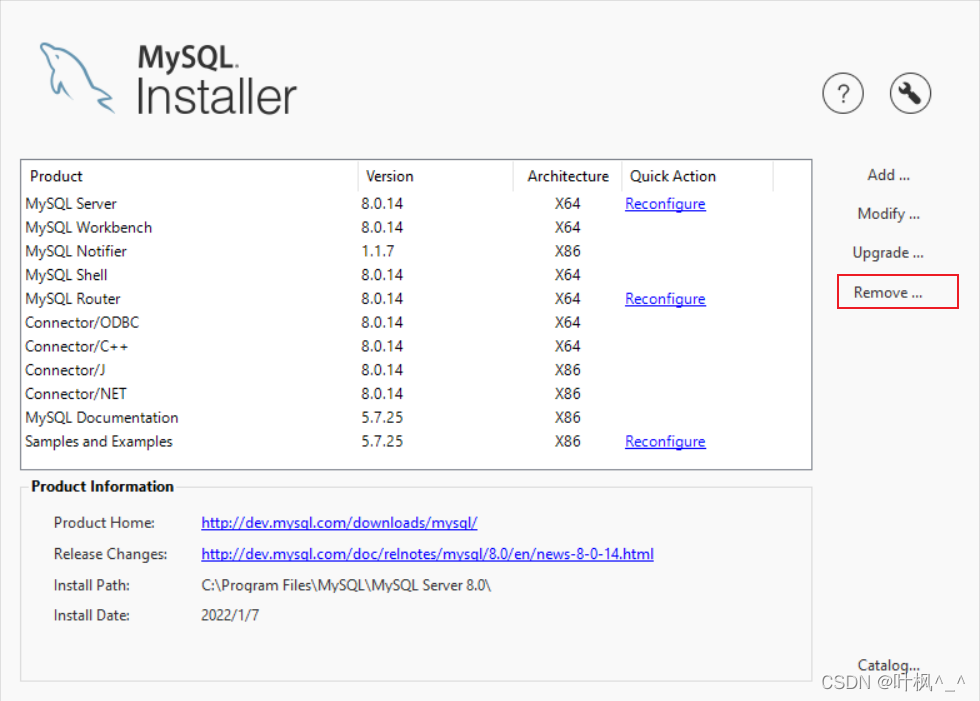The height and width of the screenshot is (701, 980).
Task: Reconfigure Samples and Examples via its link
Action: (x=665, y=441)
